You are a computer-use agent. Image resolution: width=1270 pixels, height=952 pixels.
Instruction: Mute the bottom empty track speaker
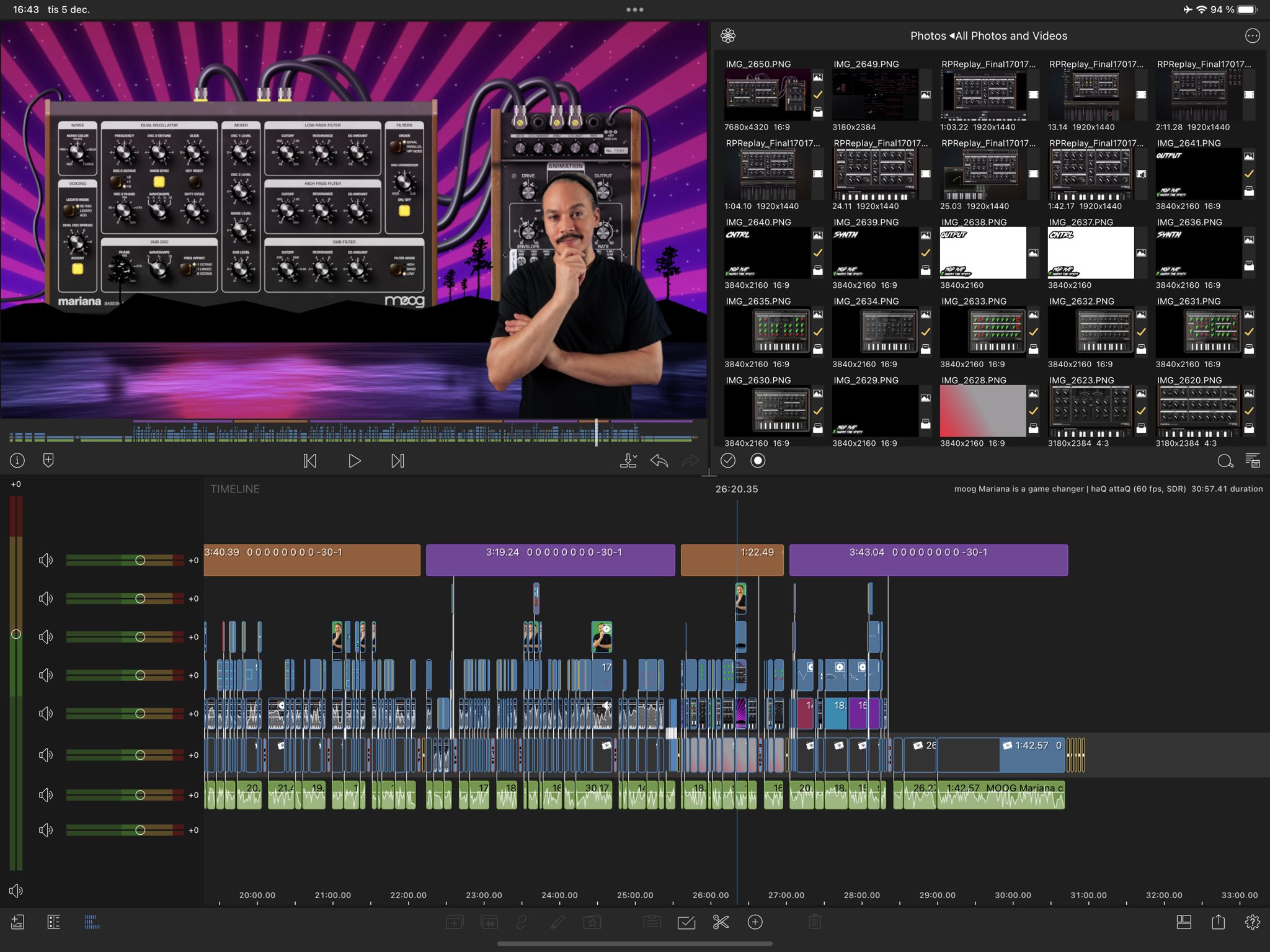coord(46,830)
